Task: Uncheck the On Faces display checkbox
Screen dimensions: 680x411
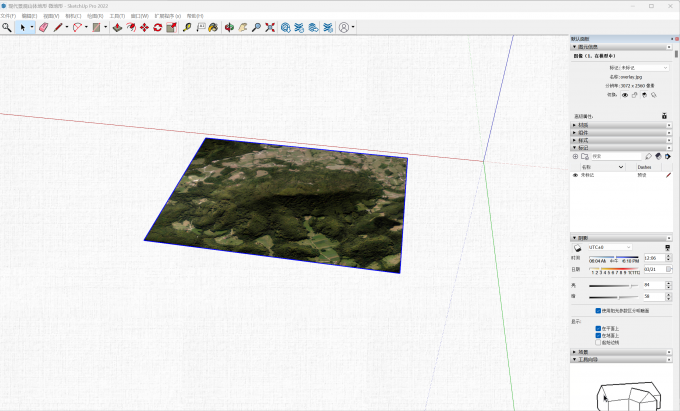Action: coord(598,329)
